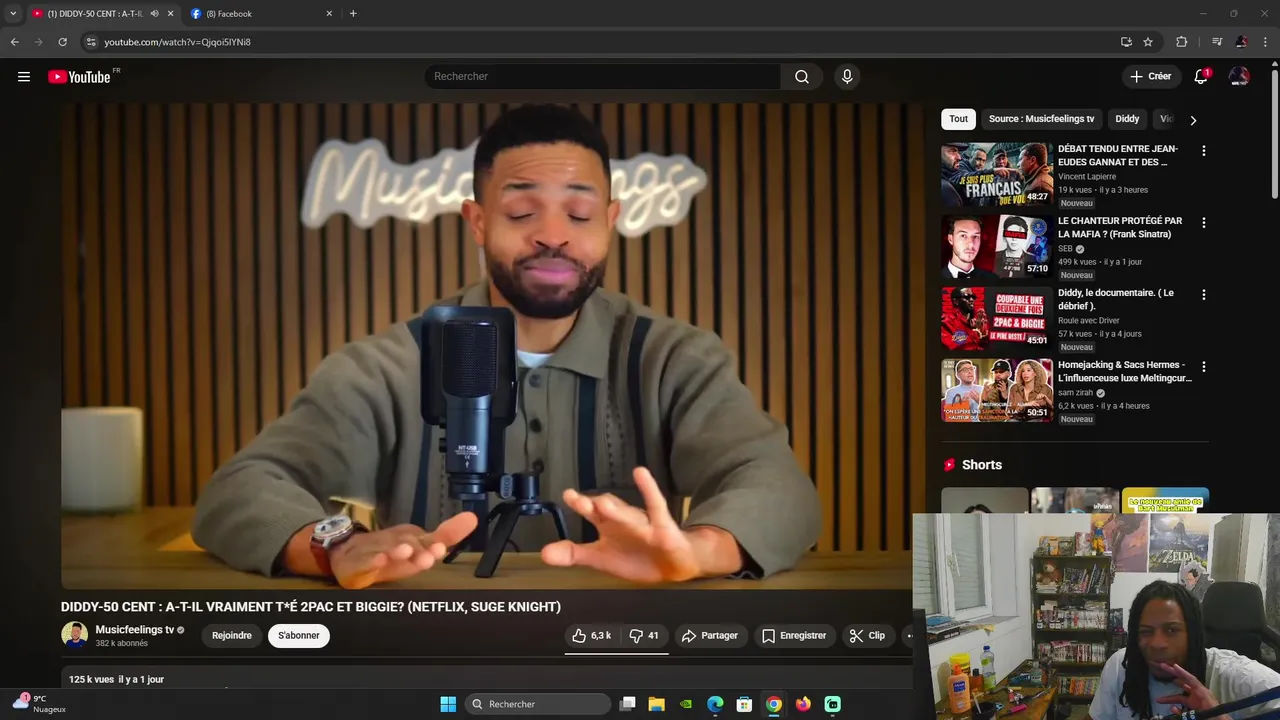Open Task View on the taskbar
Screen dimensions: 1280x720
click(628, 704)
